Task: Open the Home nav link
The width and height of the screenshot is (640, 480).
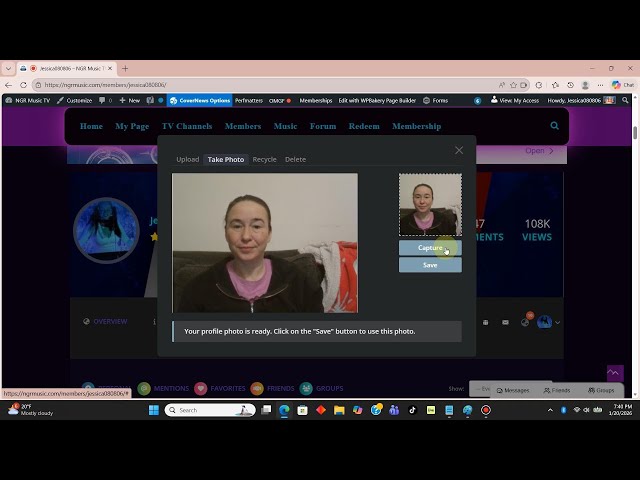Action: tap(91, 126)
